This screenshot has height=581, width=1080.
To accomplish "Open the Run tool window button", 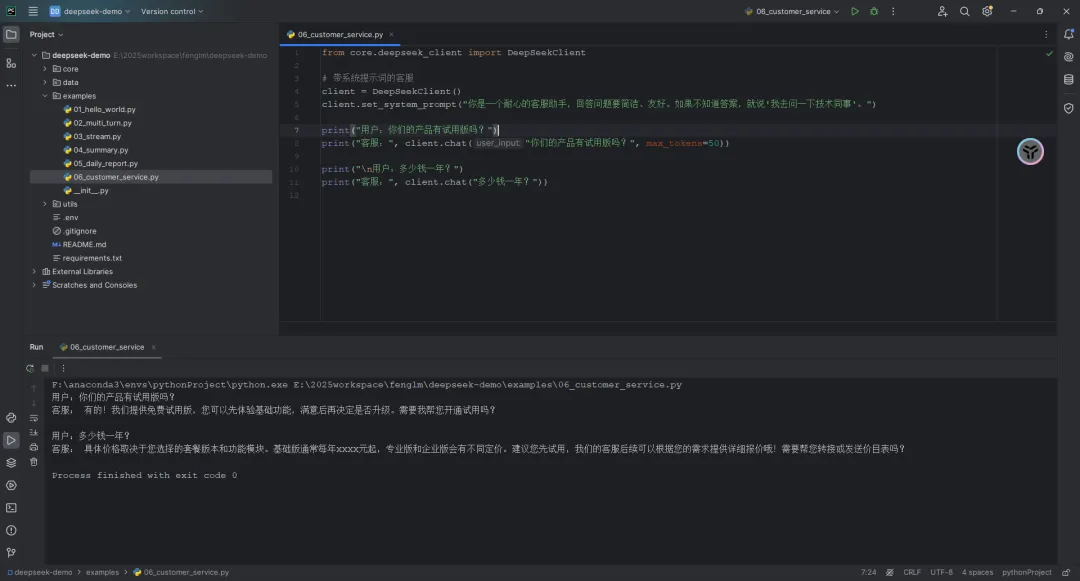I will tap(11, 440).
